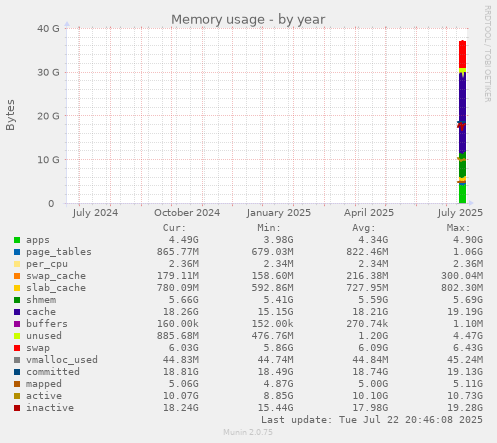Click the dark green shmem legend swatch
The width and height of the screenshot is (497, 443).
tap(17, 300)
